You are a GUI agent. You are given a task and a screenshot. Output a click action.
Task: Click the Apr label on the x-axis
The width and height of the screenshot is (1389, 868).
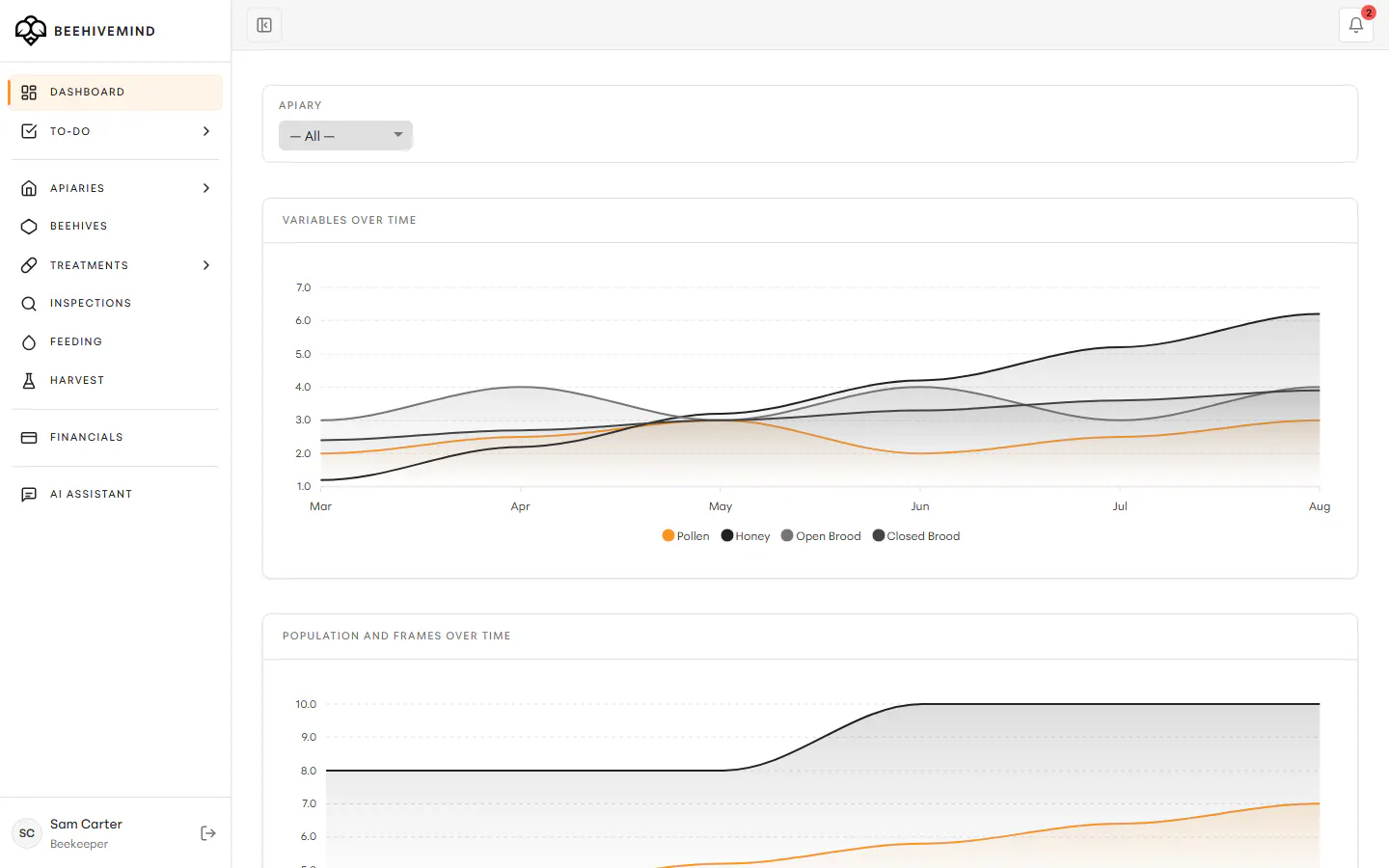tap(521, 507)
